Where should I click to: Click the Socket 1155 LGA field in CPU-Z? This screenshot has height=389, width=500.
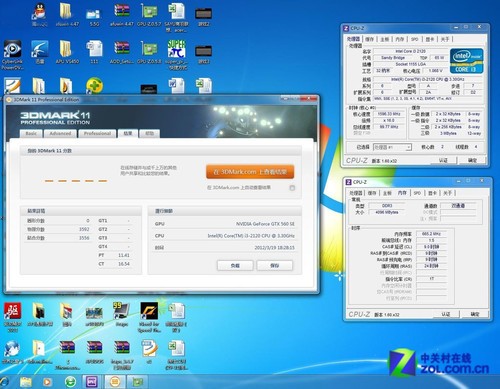pos(410,64)
